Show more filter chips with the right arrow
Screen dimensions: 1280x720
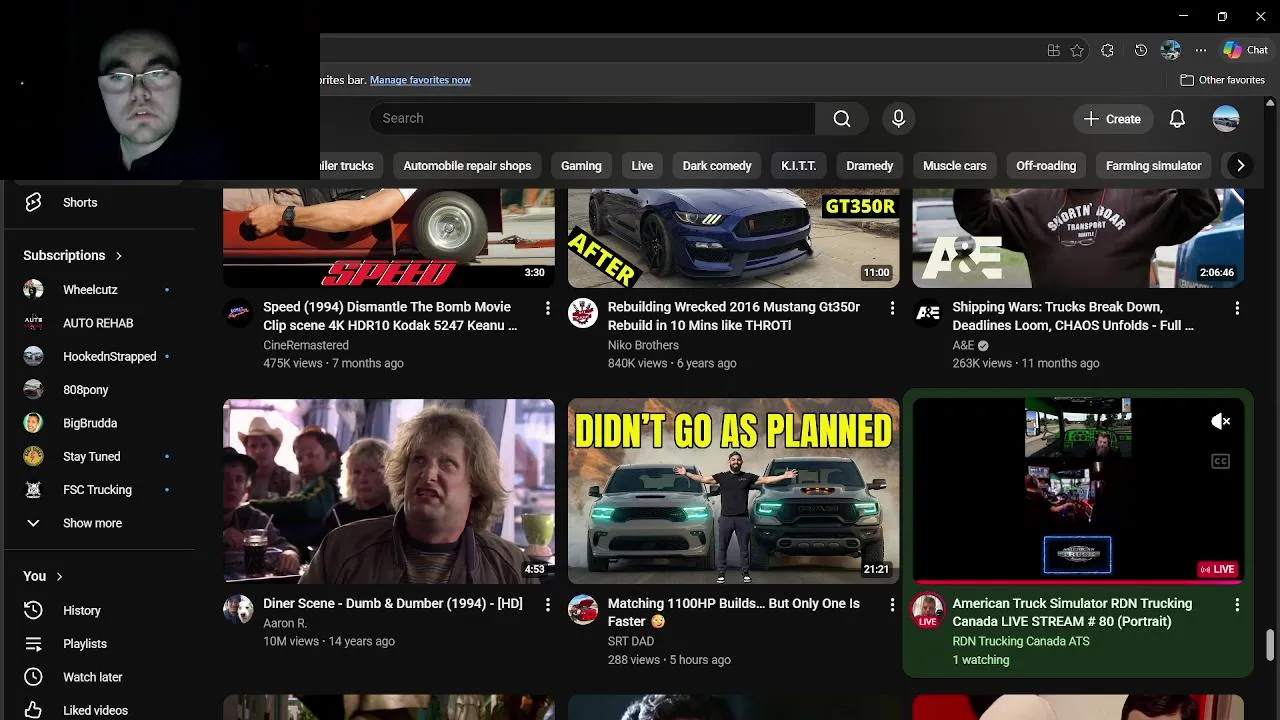[1240, 166]
